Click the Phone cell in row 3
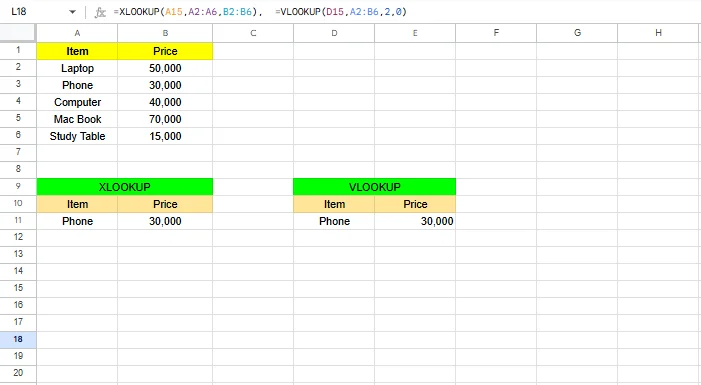 tap(77, 85)
